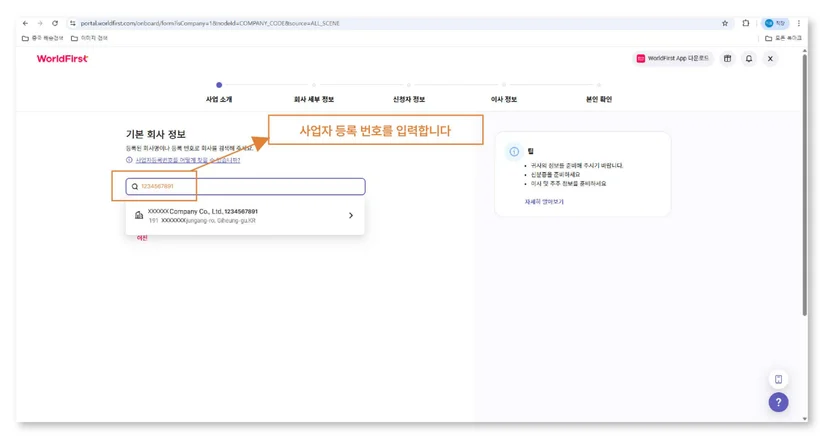Click the info icon beside the registration help link
828x440 pixels.
[x=129, y=160]
